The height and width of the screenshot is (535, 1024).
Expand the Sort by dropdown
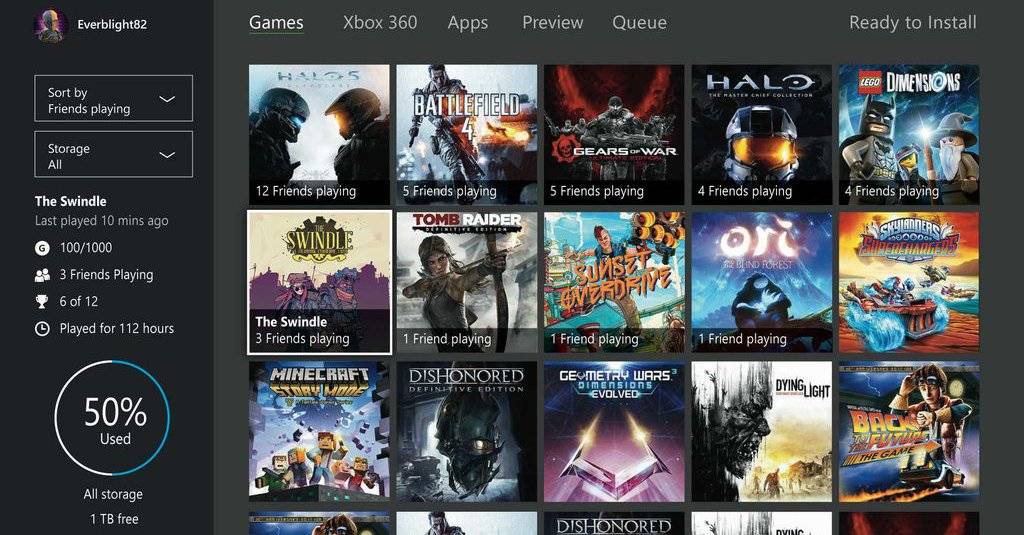click(114, 98)
